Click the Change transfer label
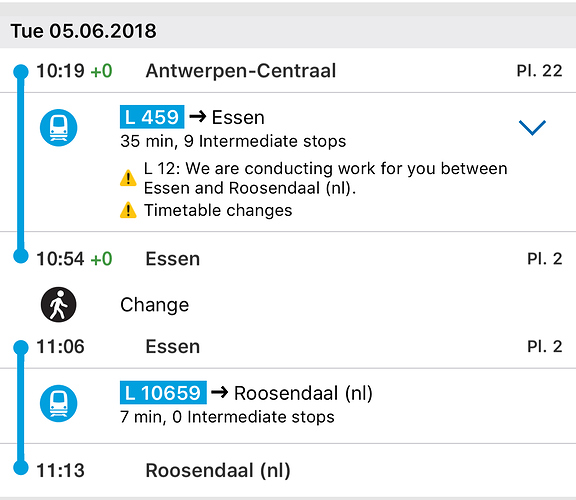The width and height of the screenshot is (576, 500). pyautogui.click(x=155, y=305)
